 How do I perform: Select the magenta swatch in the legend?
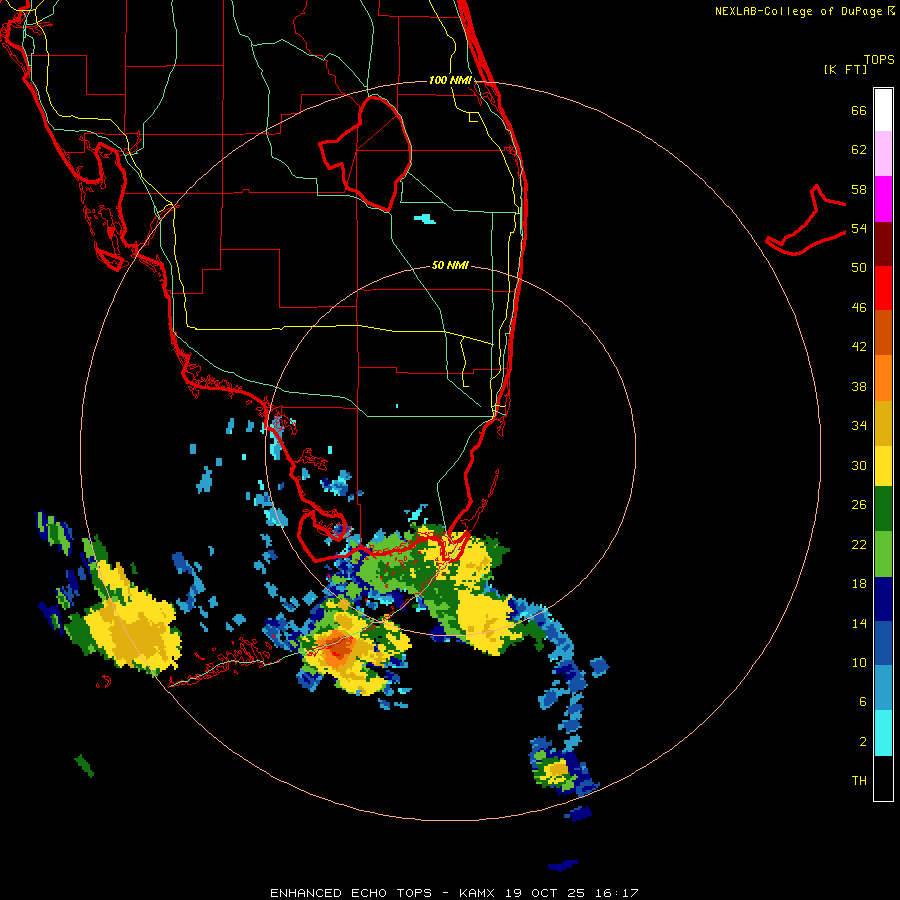(x=883, y=199)
